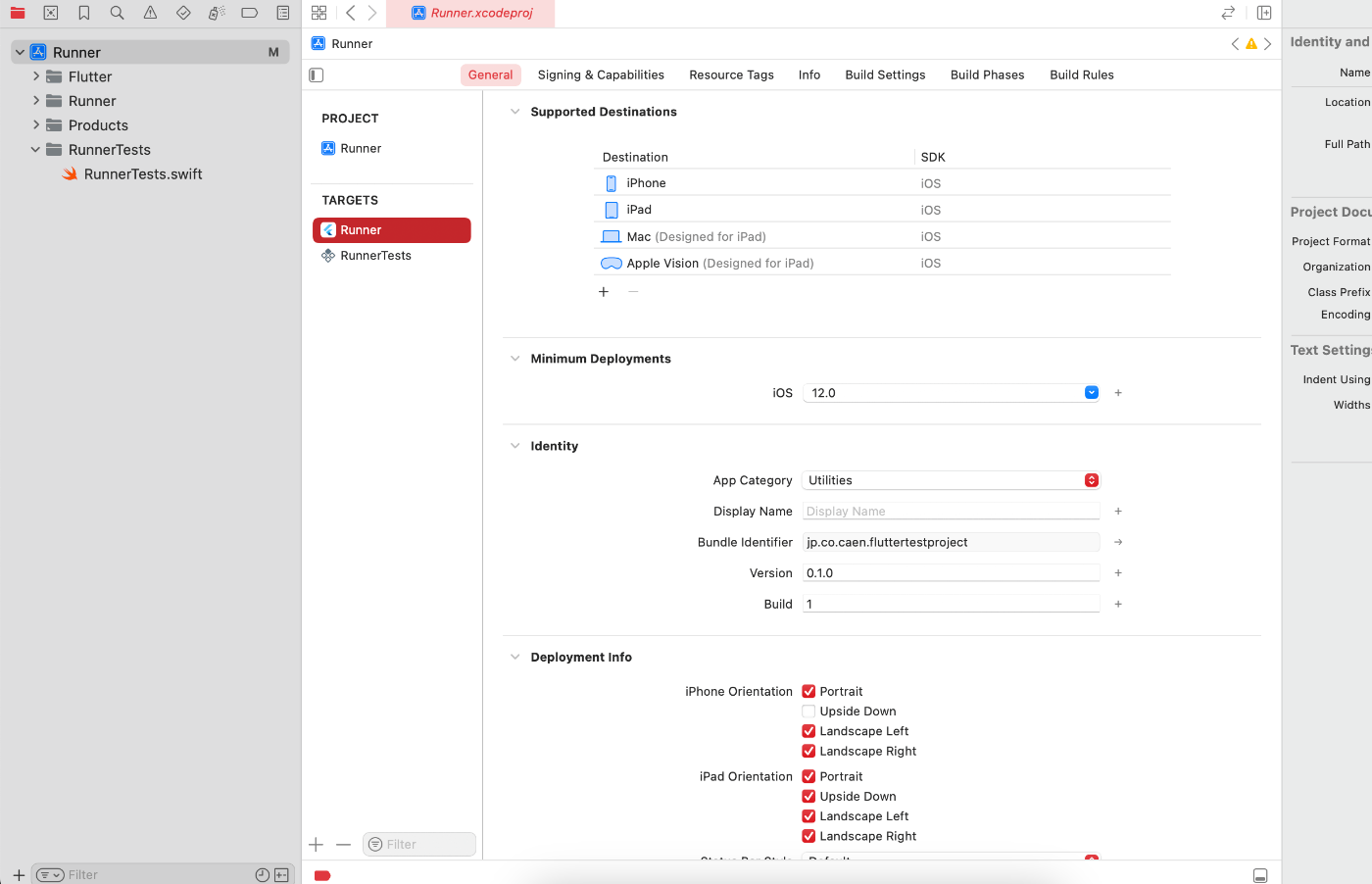
Task: Collapse Minimum Deployments section
Action: [x=514, y=359]
